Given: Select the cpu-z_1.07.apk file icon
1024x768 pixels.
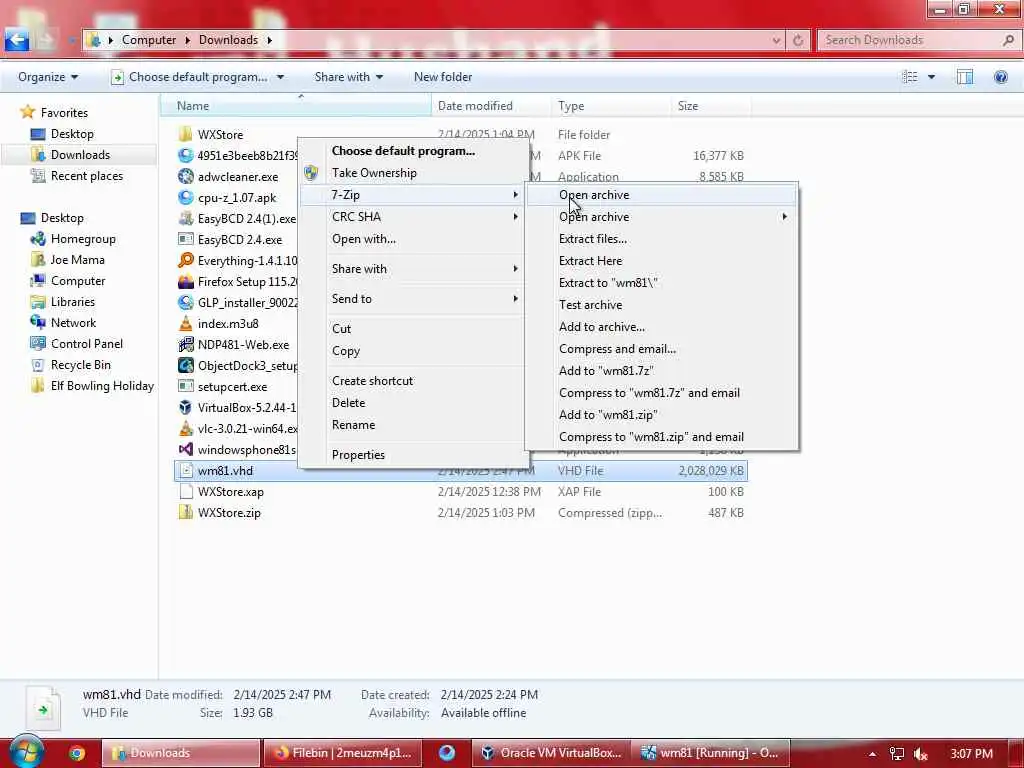Looking at the screenshot, I should point(185,197).
